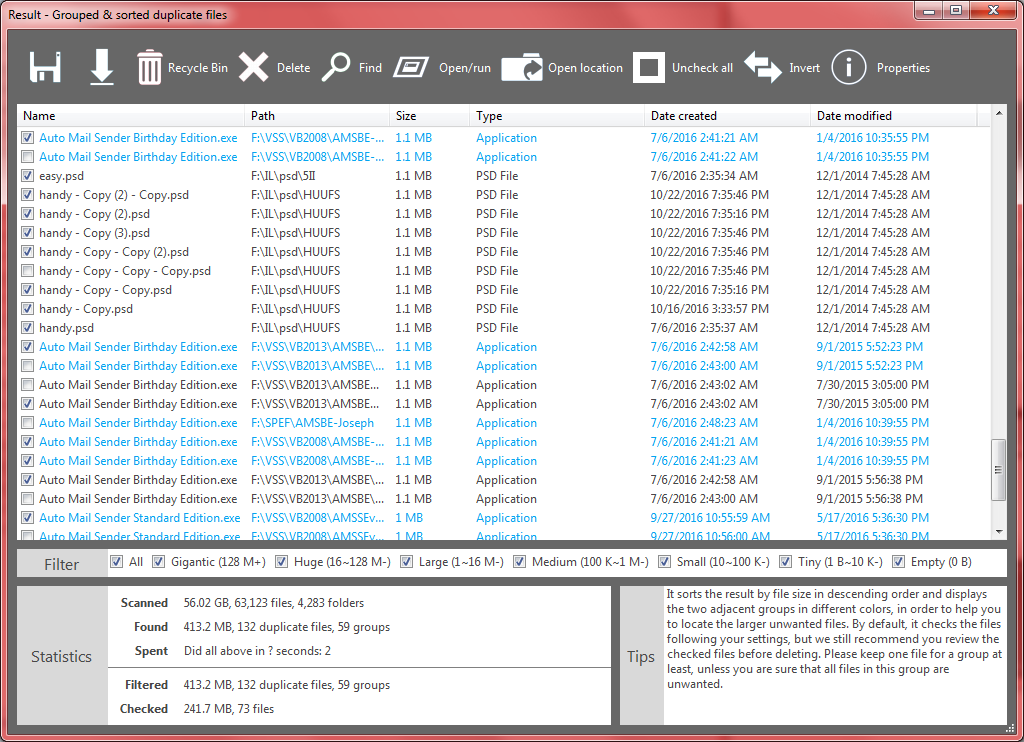The height and width of the screenshot is (742, 1024).
Task: Toggle the Huge (16~128 M-) filter
Action: pyautogui.click(x=281, y=562)
